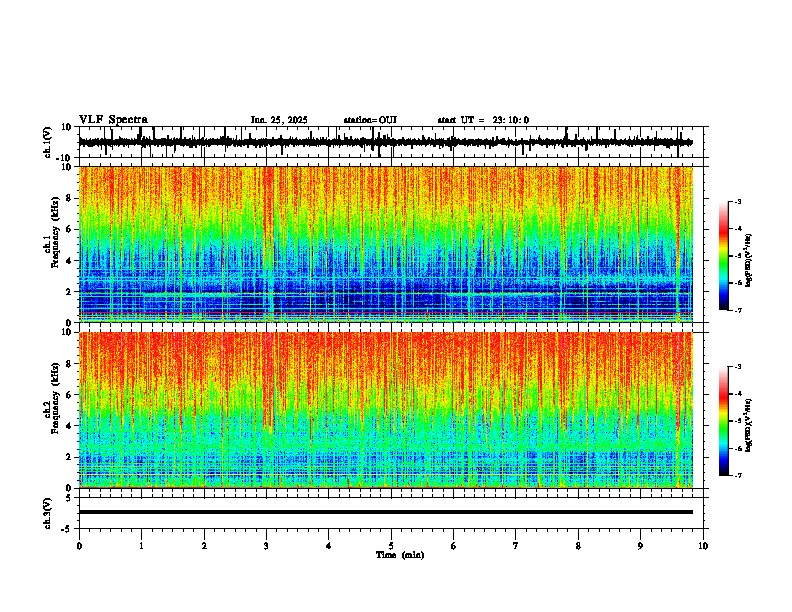This screenshot has width=792, height=612.
Task: Click the "2" kHz tick of ch.2 spectrogram
Action: click(70, 457)
